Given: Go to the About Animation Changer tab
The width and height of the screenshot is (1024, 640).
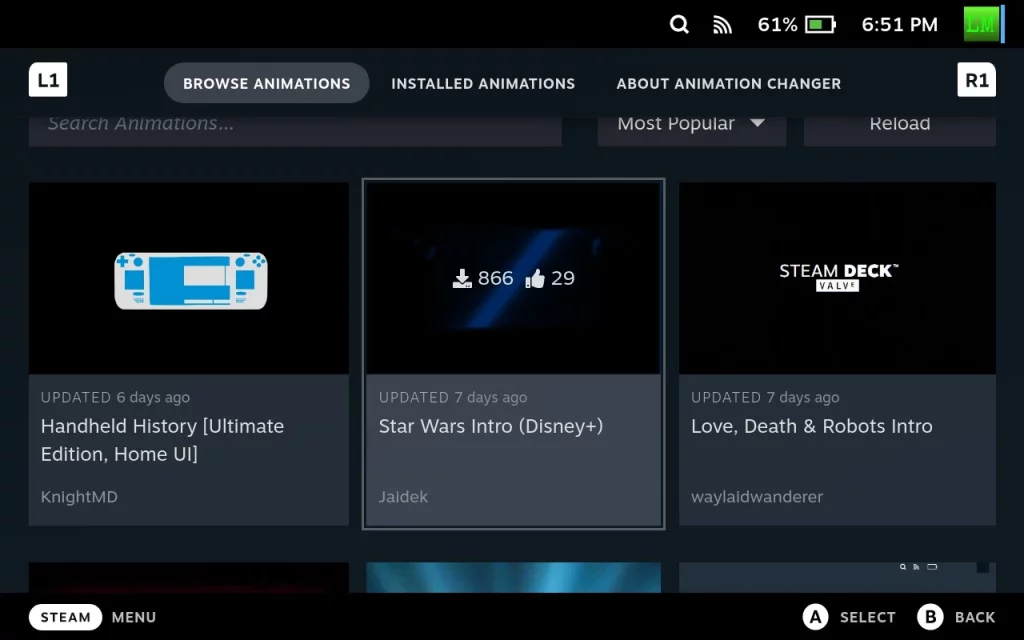Looking at the screenshot, I should (729, 84).
